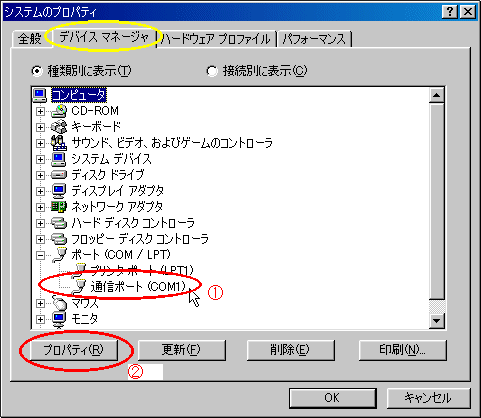Select 通信ポート (COM1) in the tree
Screen dimensions: 481x418
[x=138, y=286]
